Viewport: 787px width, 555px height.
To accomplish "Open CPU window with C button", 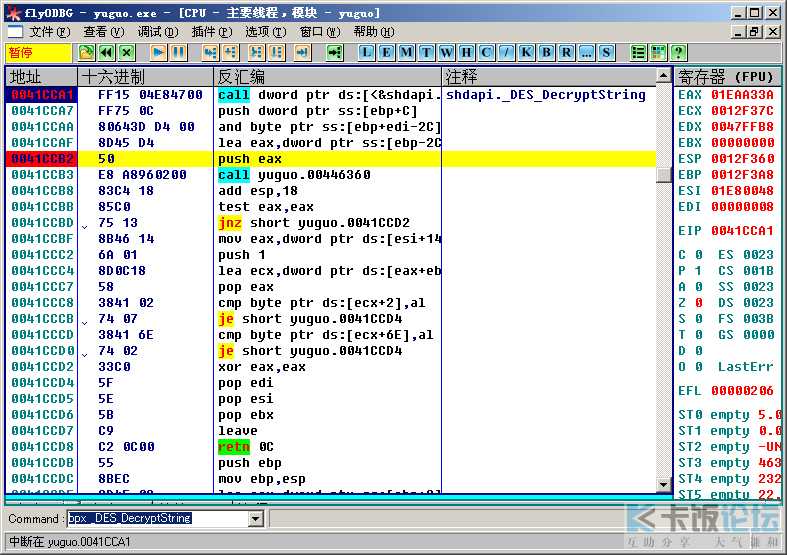I will click(486, 53).
